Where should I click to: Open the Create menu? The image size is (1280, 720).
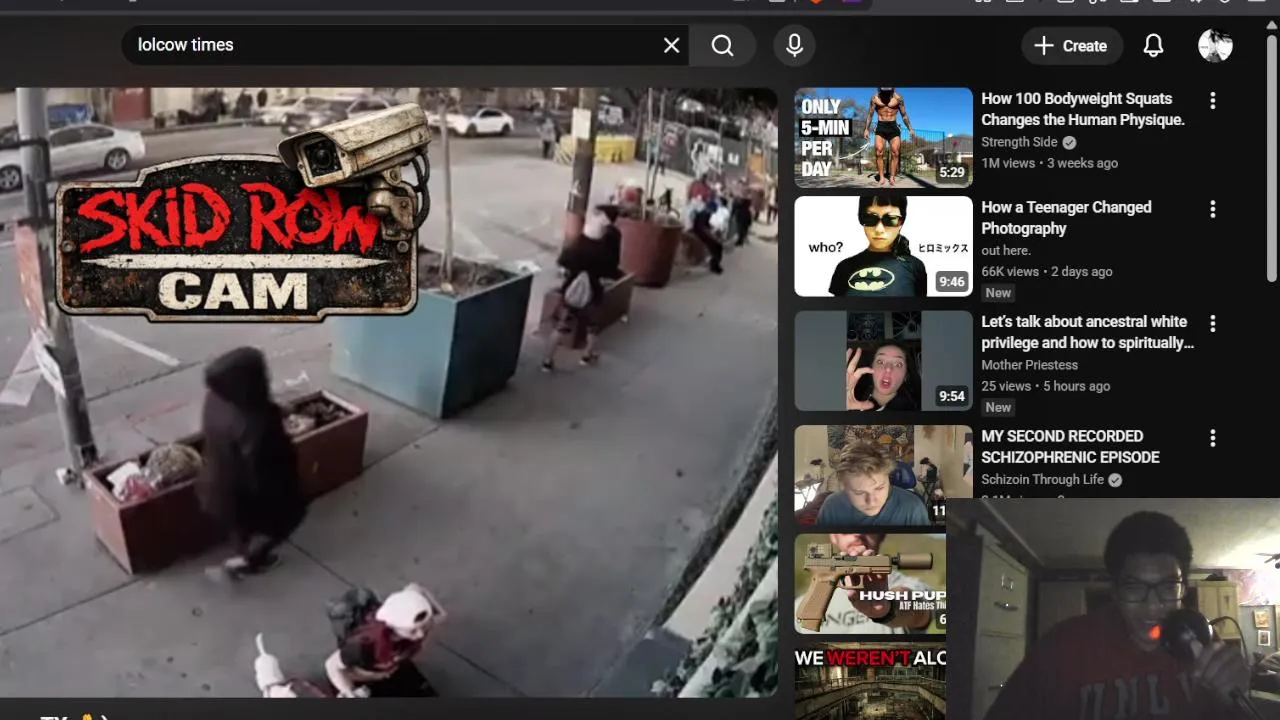click(x=1071, y=46)
